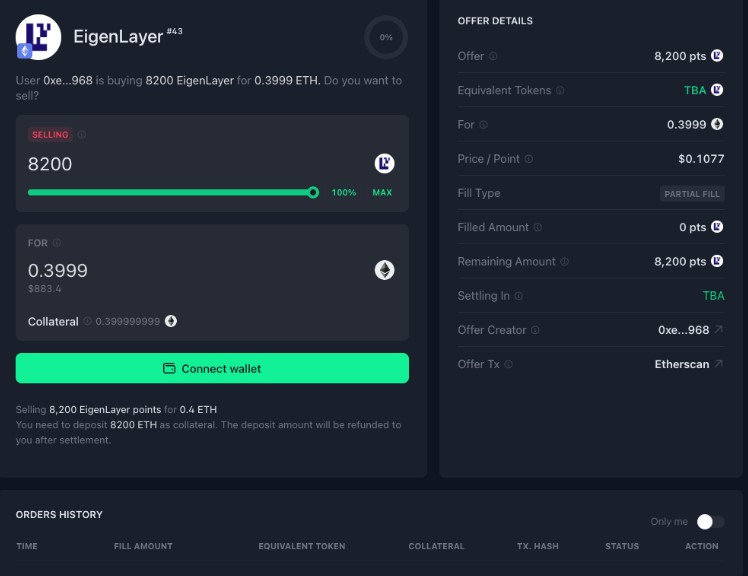Viewport: 748px width, 576px height.
Task: Click the FILL AMOUNT column header
Action: coord(143,546)
